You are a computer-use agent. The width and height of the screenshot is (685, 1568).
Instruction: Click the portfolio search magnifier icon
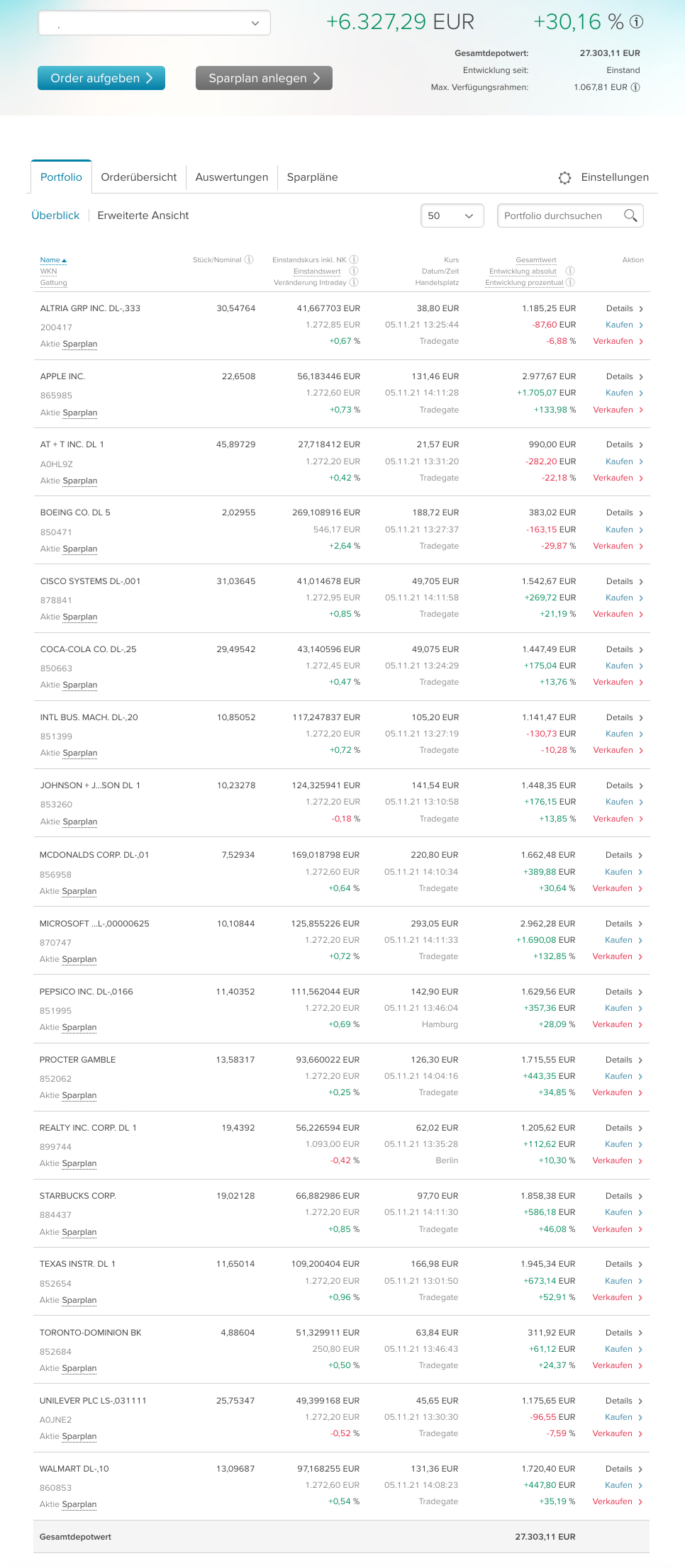click(x=630, y=215)
